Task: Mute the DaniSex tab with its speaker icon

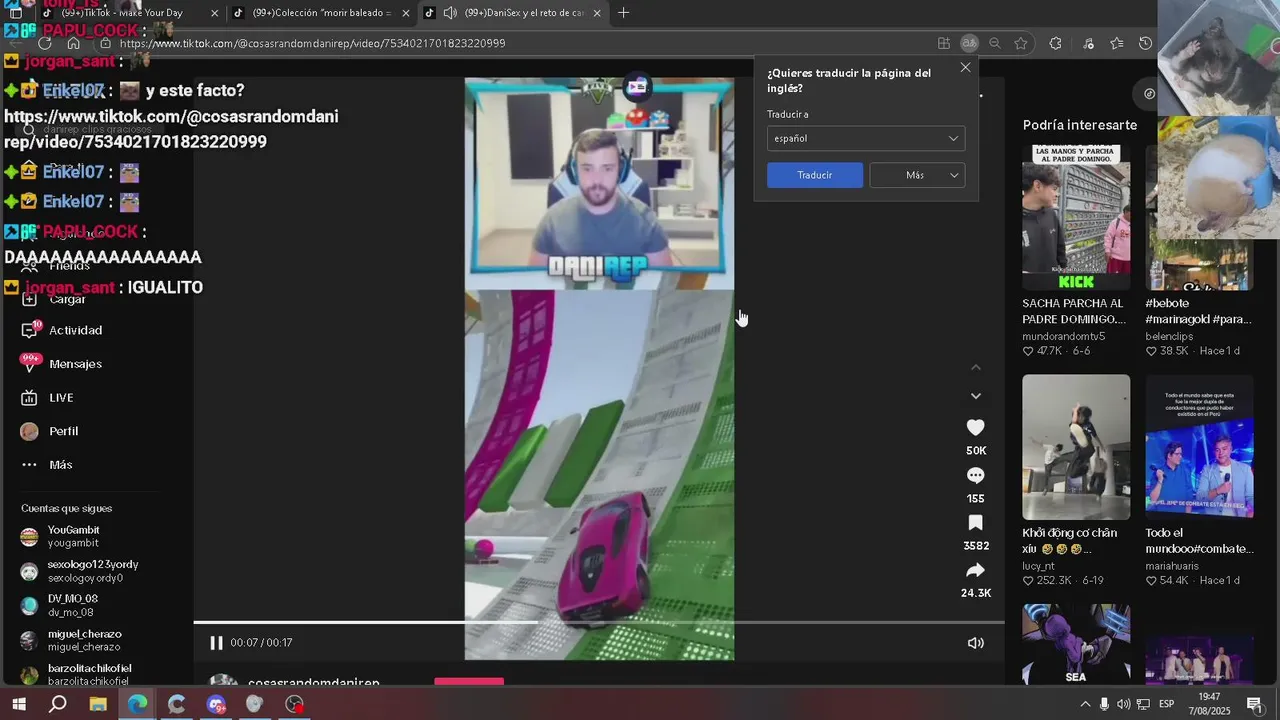Action: [450, 13]
